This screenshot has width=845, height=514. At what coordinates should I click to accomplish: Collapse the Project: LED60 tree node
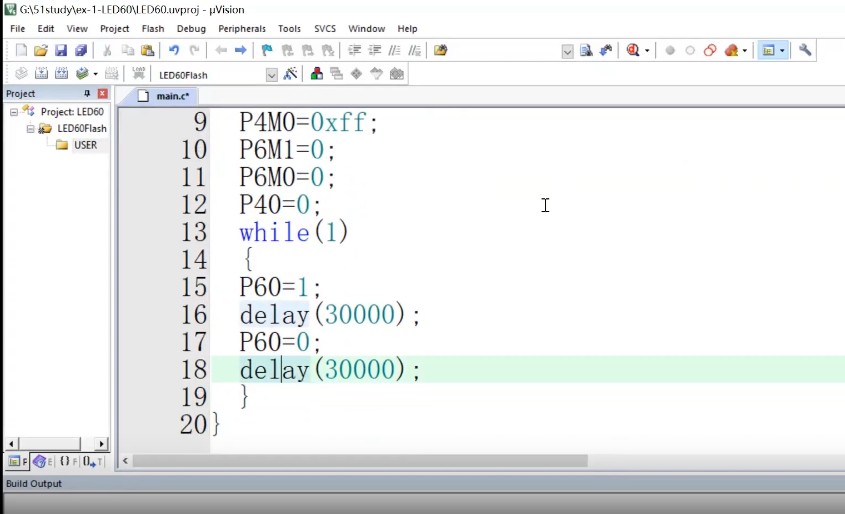pos(14,112)
